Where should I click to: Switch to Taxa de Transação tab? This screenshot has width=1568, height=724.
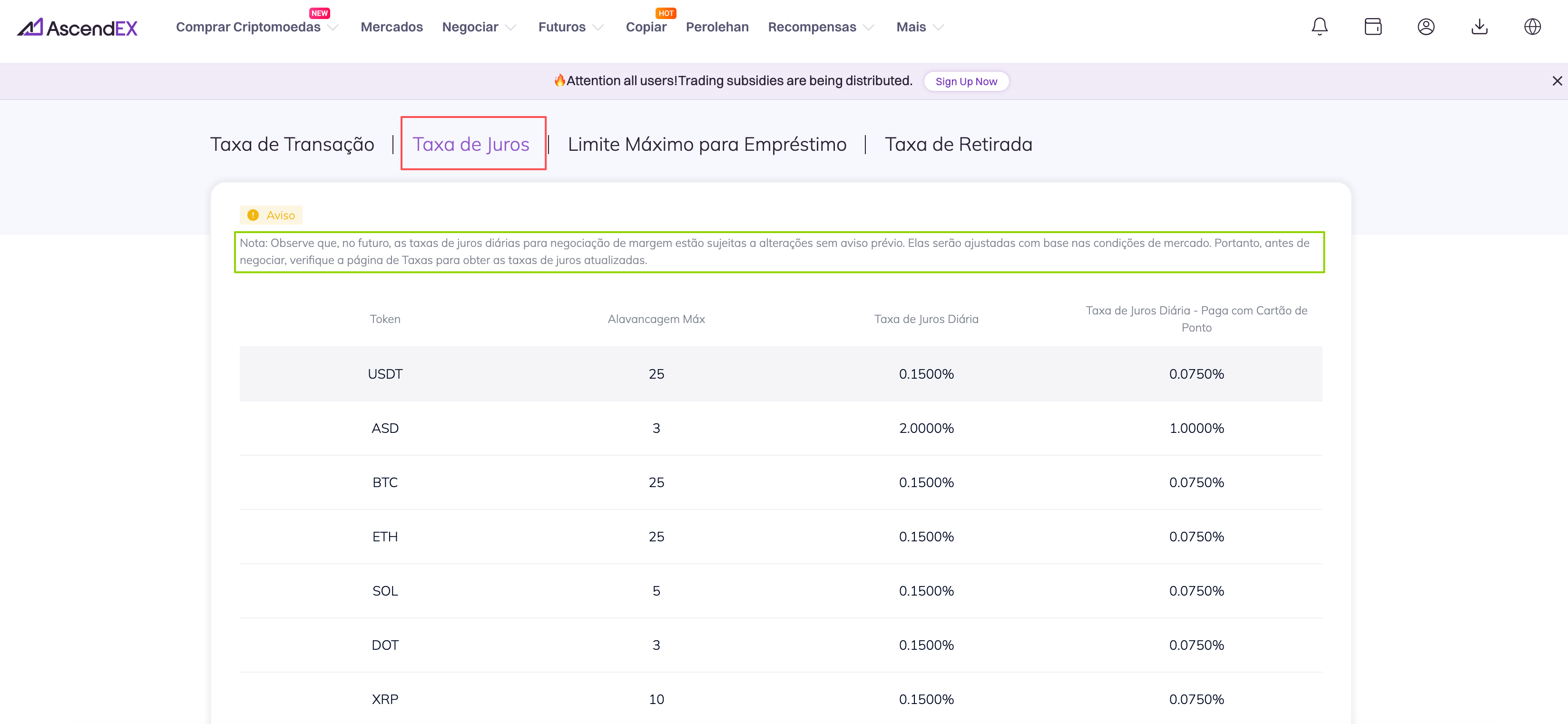(292, 144)
